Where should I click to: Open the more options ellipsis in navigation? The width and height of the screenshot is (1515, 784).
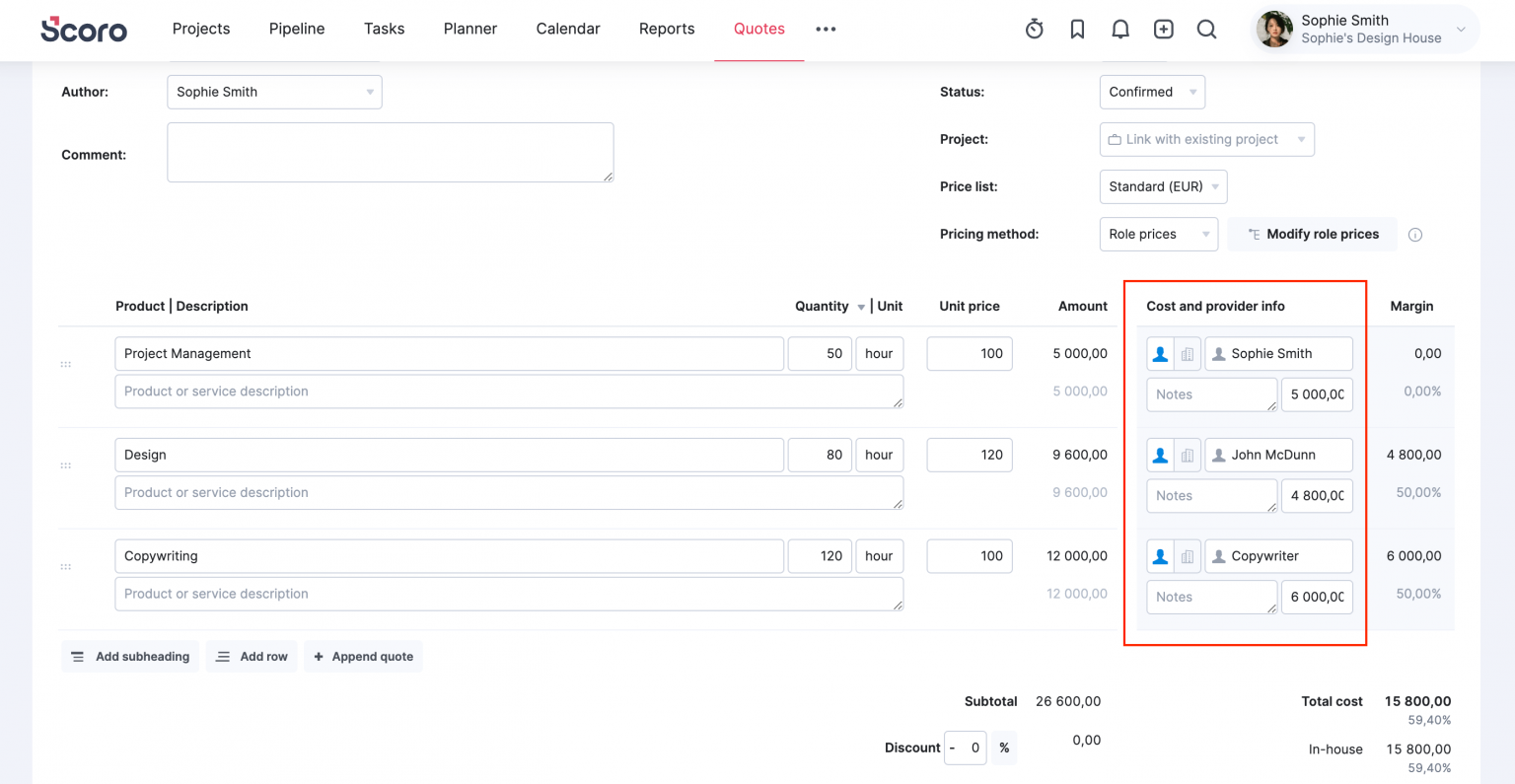pyautogui.click(x=826, y=29)
